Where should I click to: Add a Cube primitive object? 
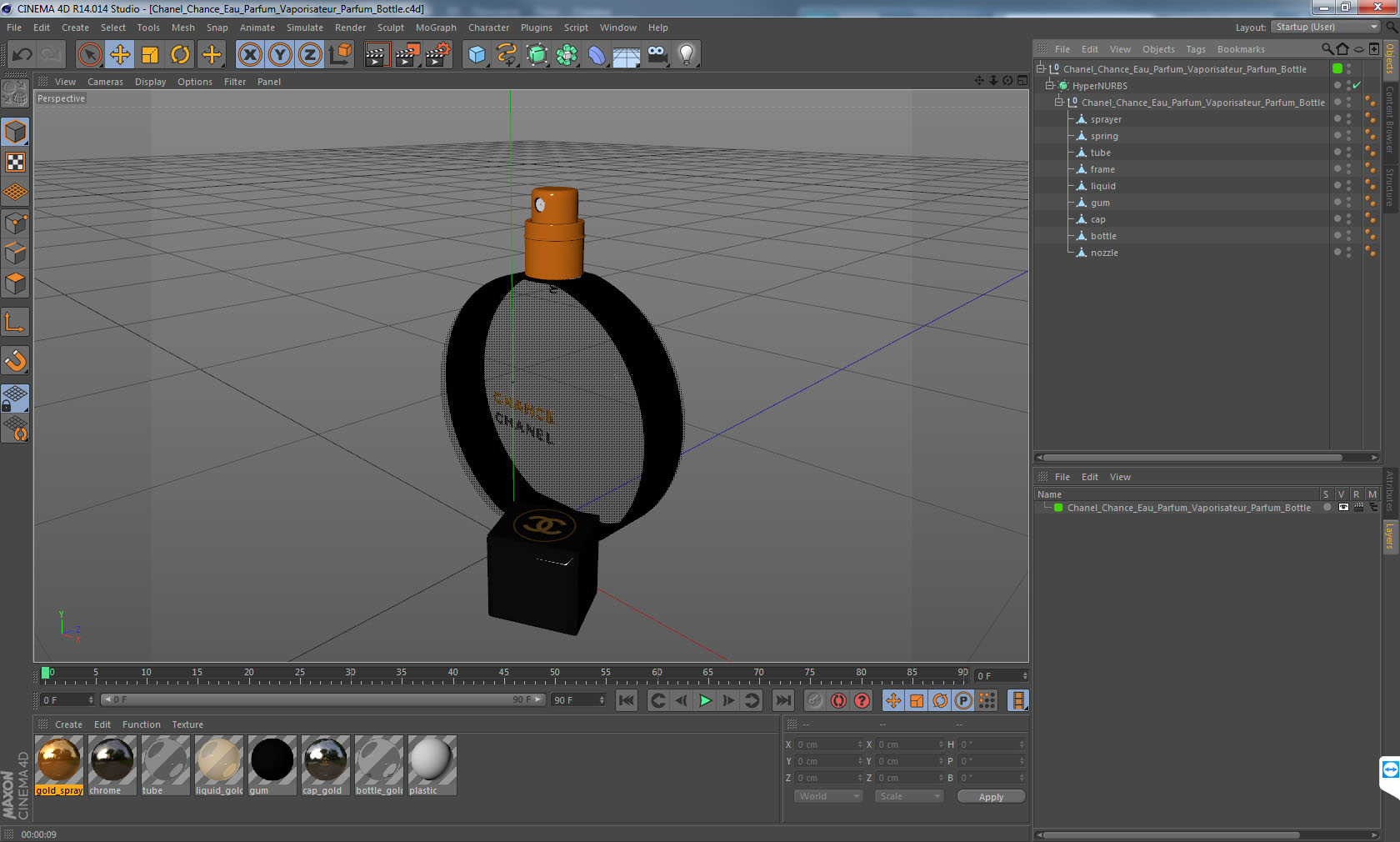tap(477, 55)
